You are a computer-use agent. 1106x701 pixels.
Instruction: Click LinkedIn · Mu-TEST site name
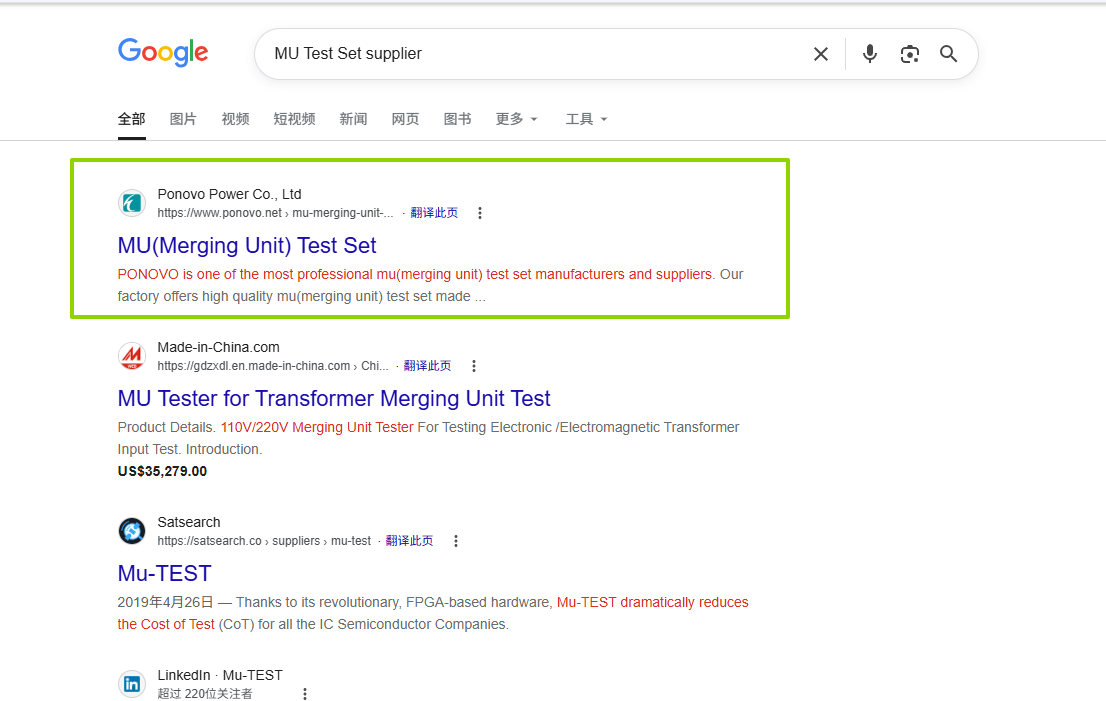pos(219,676)
